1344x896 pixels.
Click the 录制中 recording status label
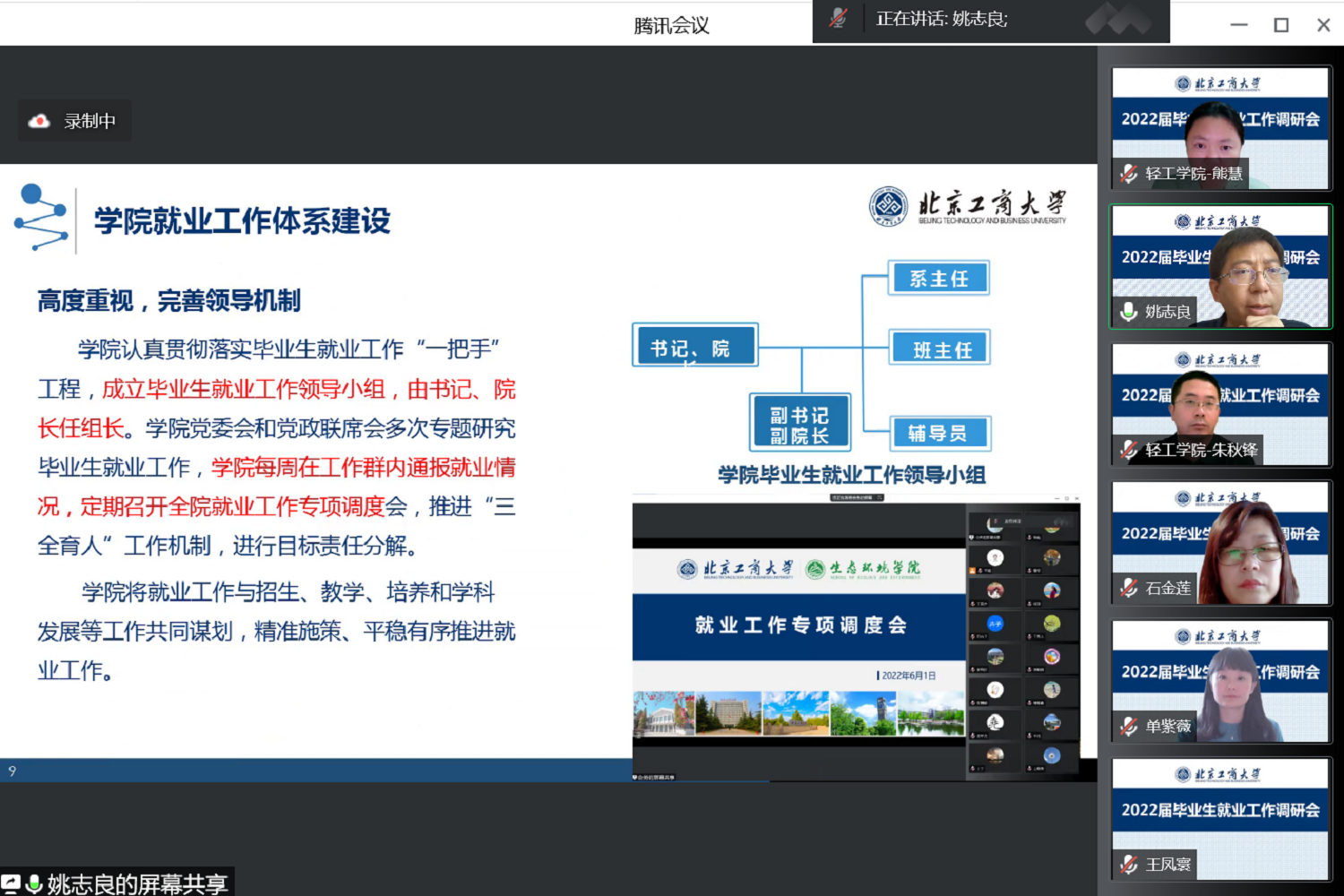click(90, 121)
